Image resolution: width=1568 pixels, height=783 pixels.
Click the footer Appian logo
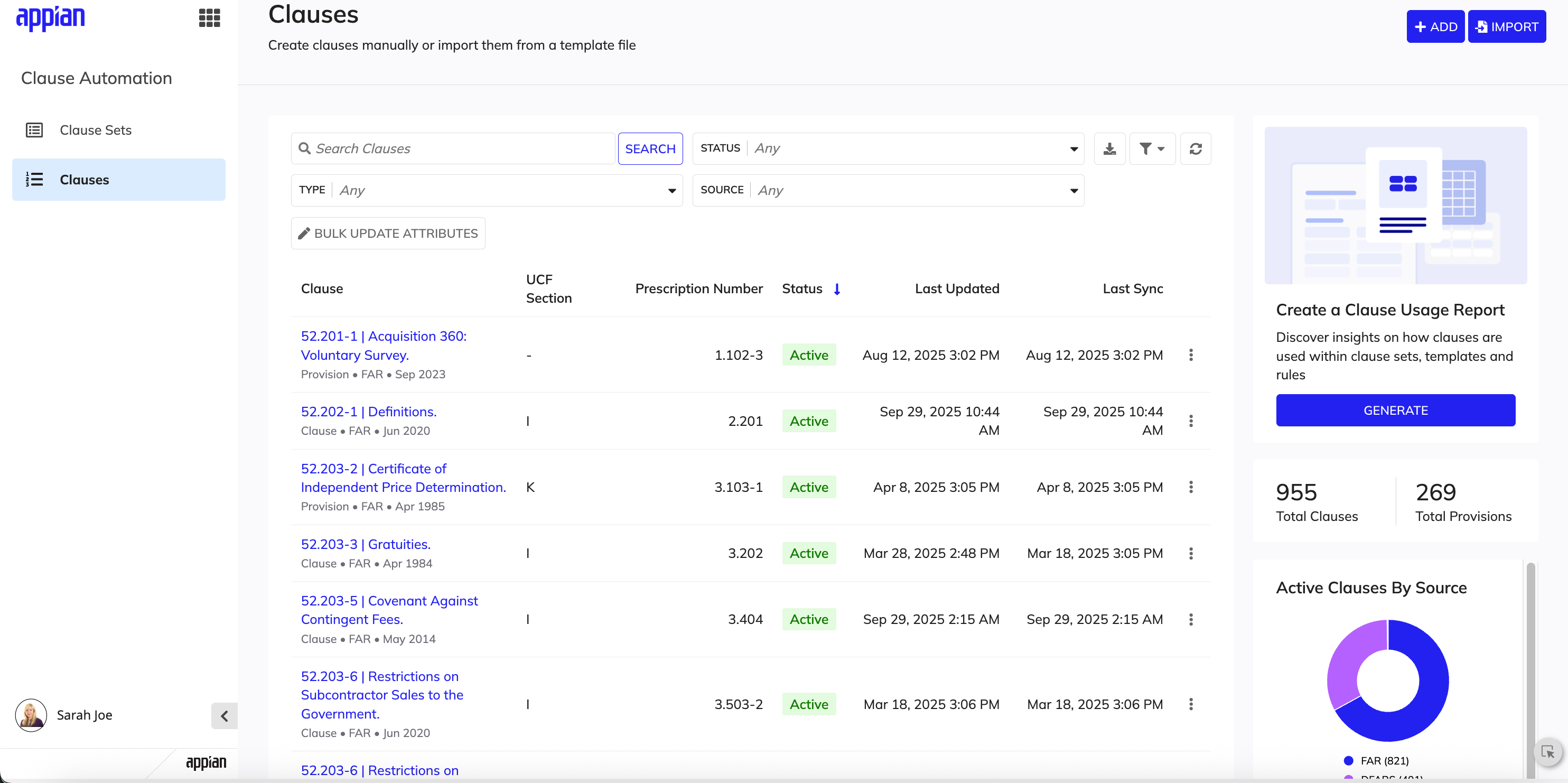click(x=206, y=762)
